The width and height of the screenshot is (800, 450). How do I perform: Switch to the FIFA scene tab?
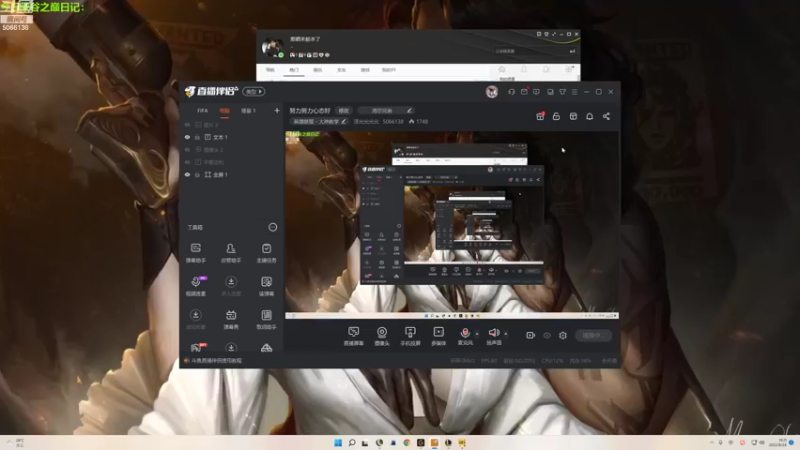click(x=203, y=111)
